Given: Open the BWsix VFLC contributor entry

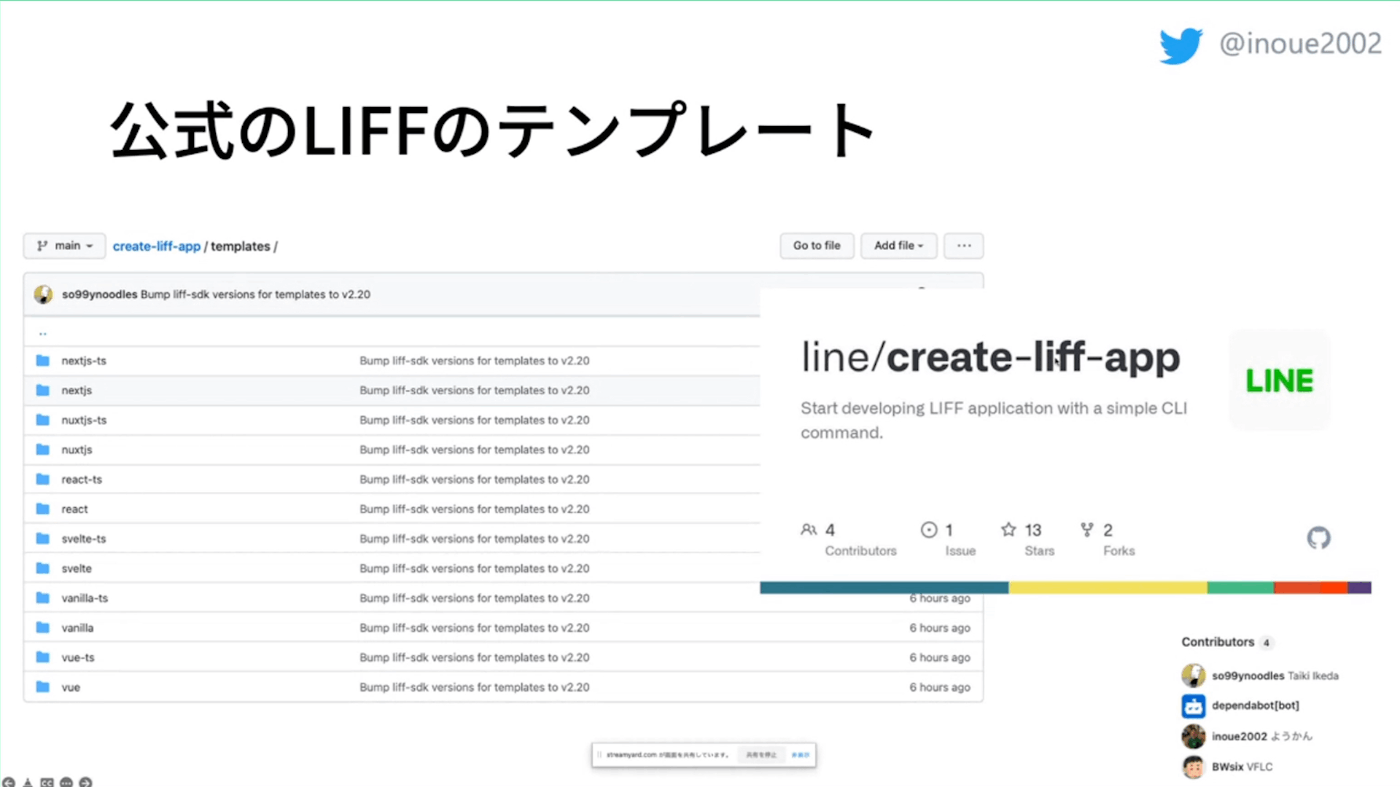Looking at the screenshot, I should coord(1228,767).
